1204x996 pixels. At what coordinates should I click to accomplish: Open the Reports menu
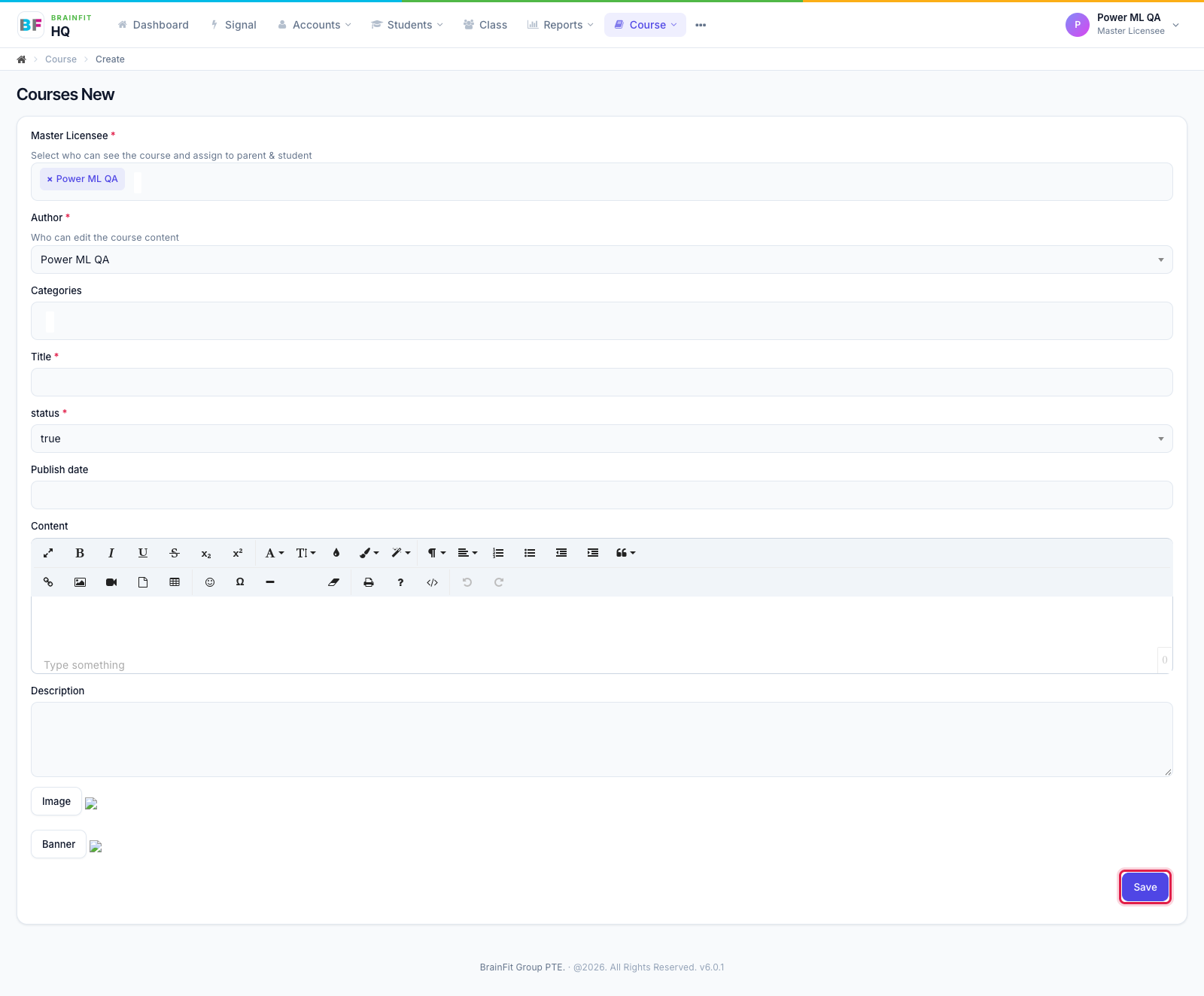[561, 25]
